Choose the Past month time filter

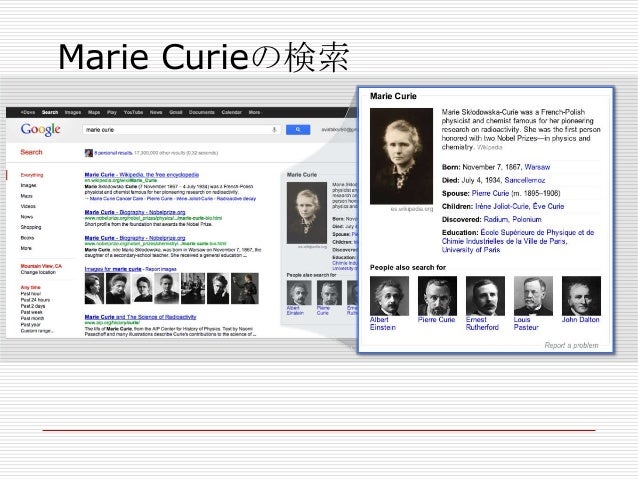coord(32,318)
